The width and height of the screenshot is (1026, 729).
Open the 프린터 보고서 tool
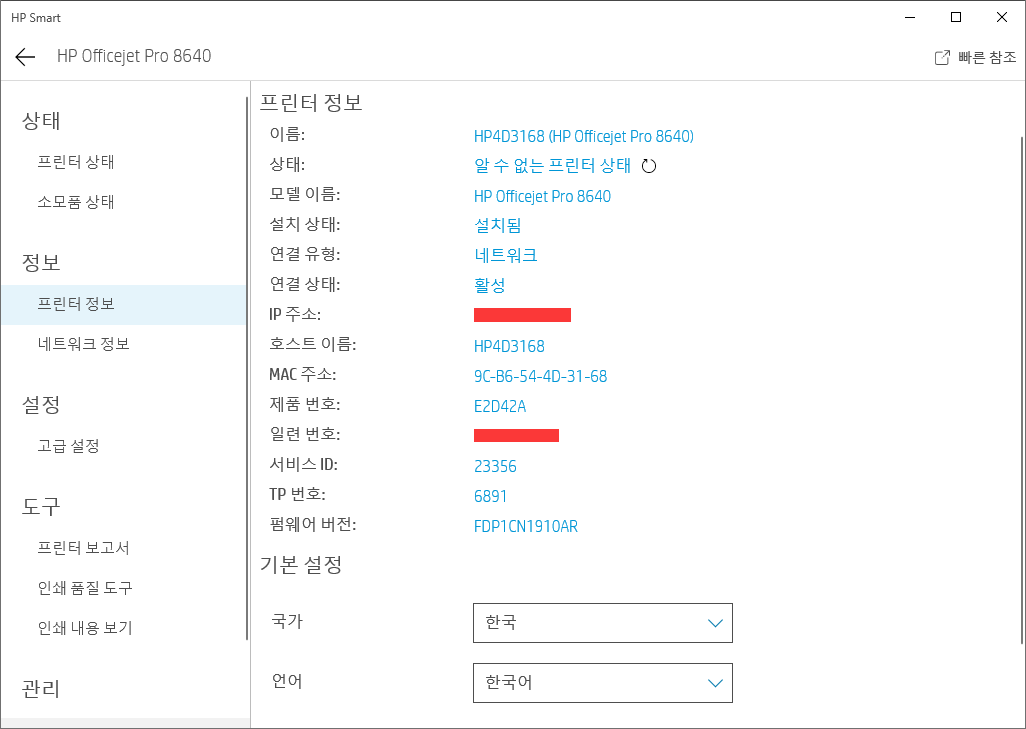click(84, 548)
